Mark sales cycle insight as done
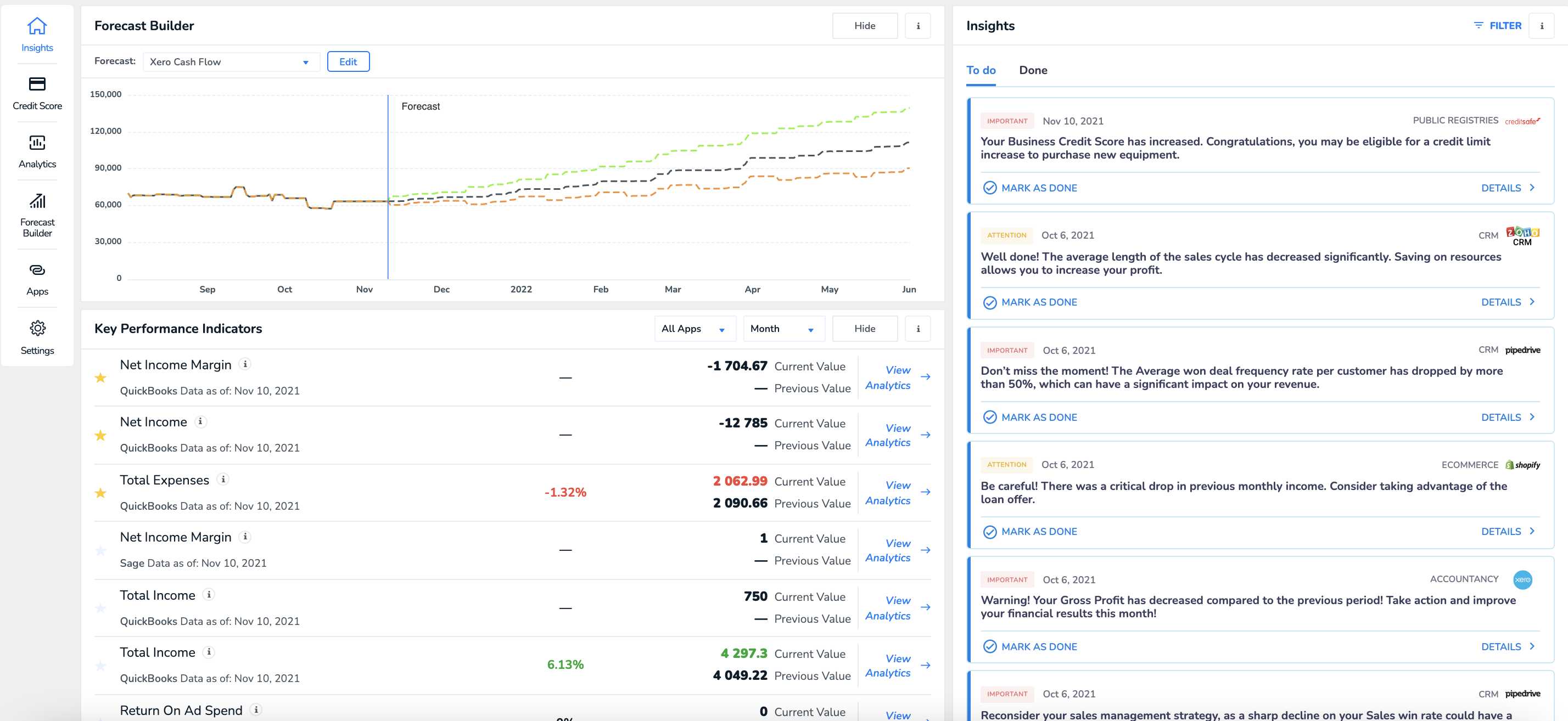This screenshot has width=1568, height=721. (x=1030, y=302)
